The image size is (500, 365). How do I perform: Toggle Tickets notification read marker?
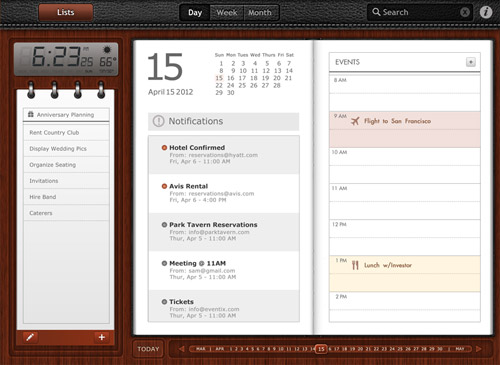[x=164, y=302]
